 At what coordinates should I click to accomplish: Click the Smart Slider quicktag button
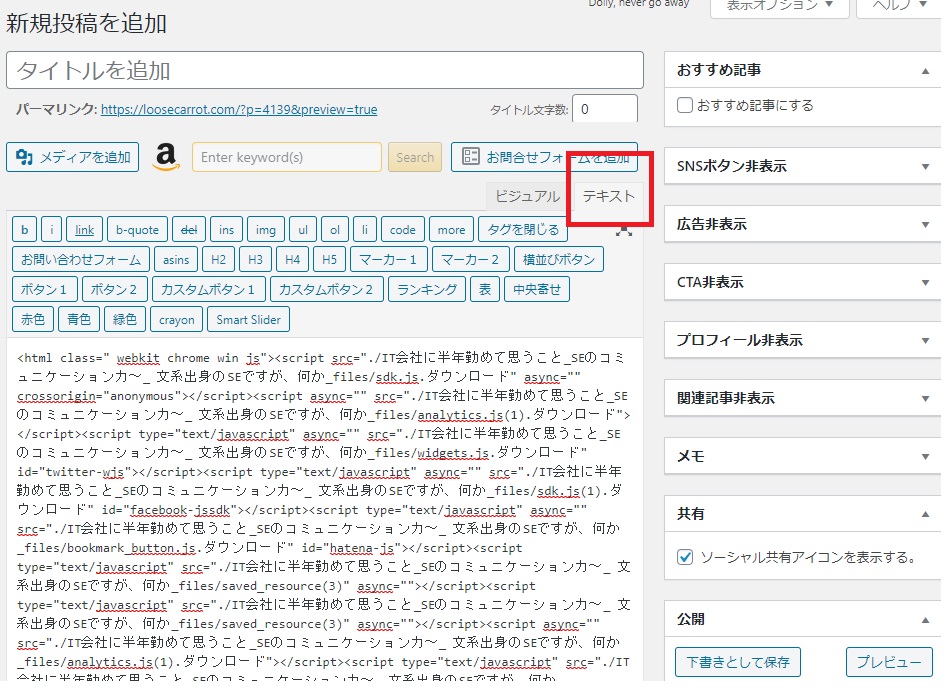tap(249, 320)
